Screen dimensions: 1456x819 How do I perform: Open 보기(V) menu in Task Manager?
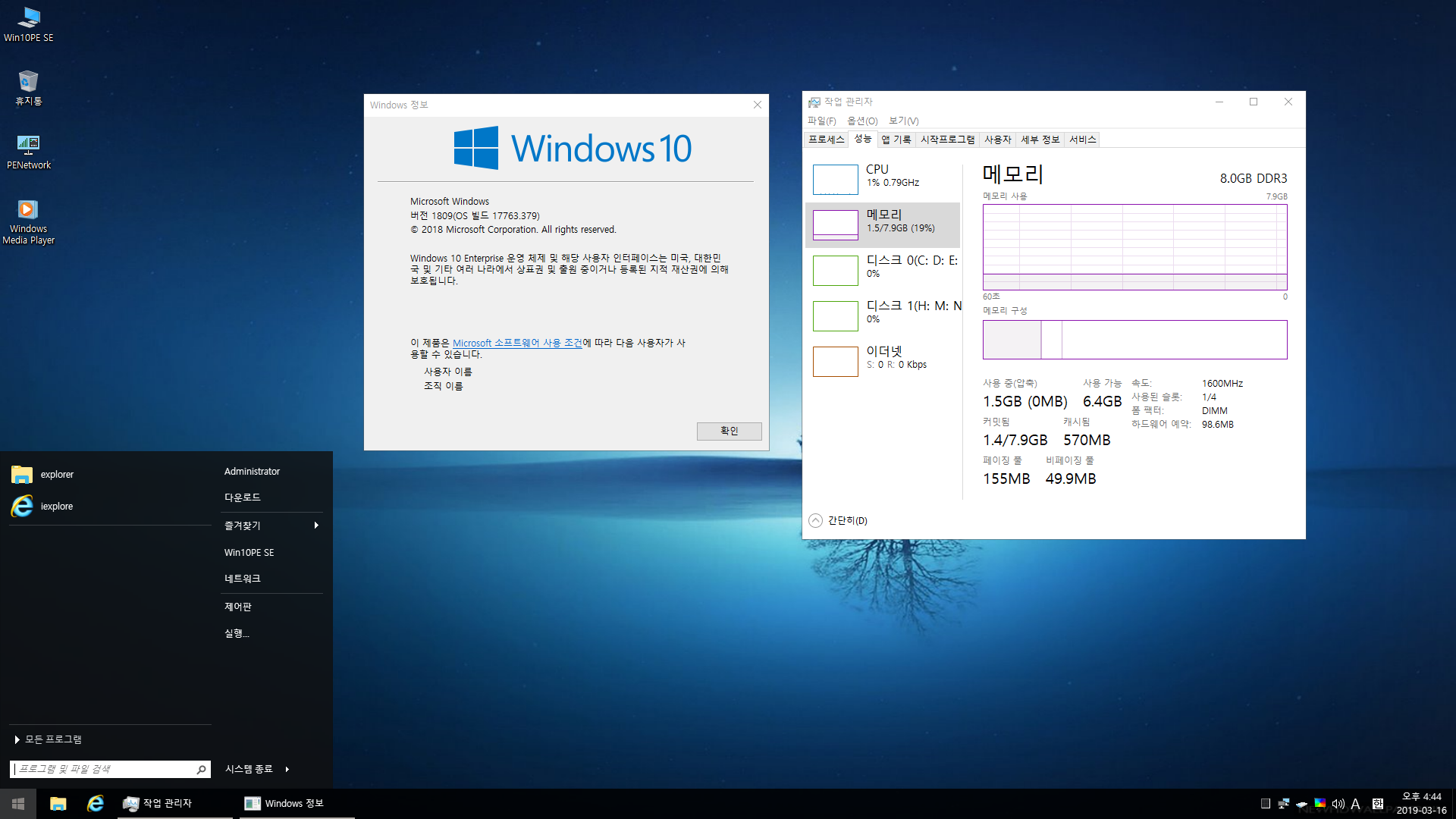pyautogui.click(x=903, y=121)
